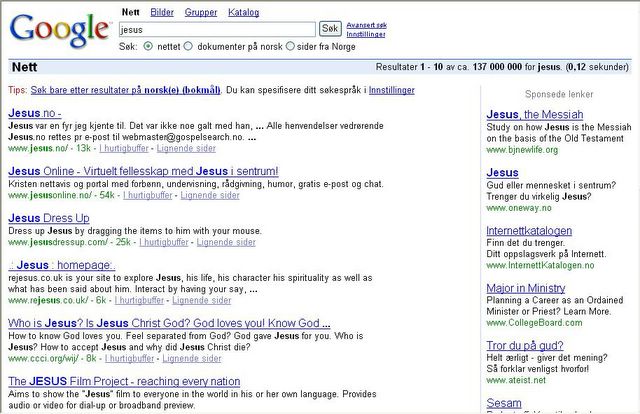Select the Nett tab
Screen dimensions: 640x414
click(x=131, y=12)
